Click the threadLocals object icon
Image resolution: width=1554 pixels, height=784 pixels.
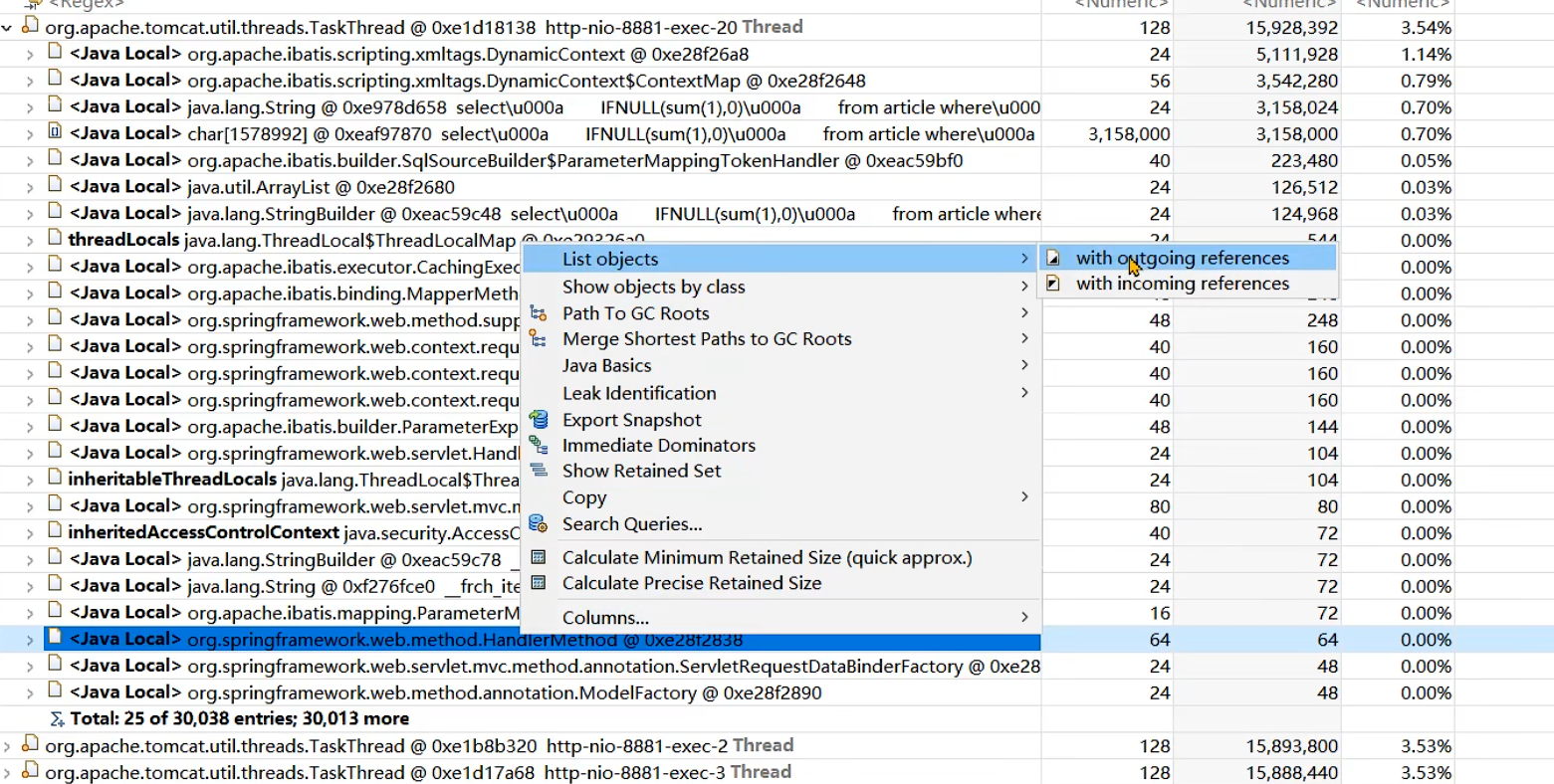(x=55, y=239)
